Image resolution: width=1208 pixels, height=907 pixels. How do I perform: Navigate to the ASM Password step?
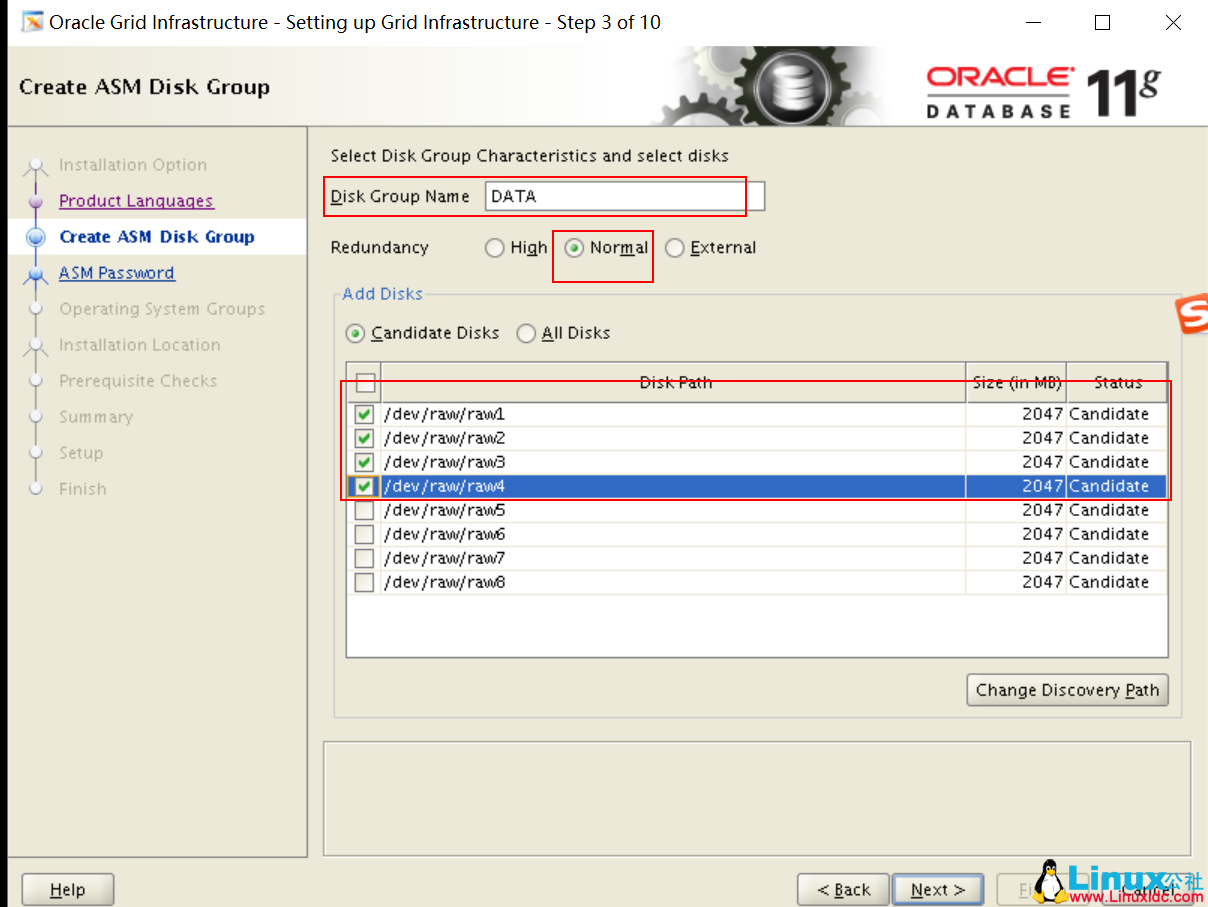coord(116,272)
